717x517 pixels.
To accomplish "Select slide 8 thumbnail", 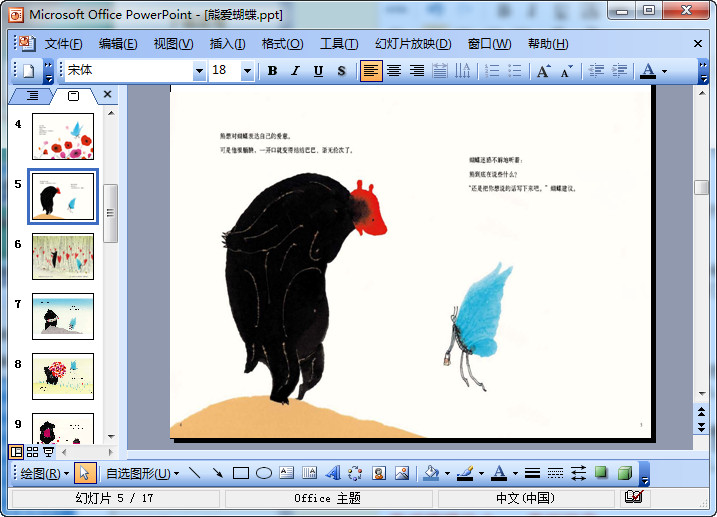I will point(63,376).
